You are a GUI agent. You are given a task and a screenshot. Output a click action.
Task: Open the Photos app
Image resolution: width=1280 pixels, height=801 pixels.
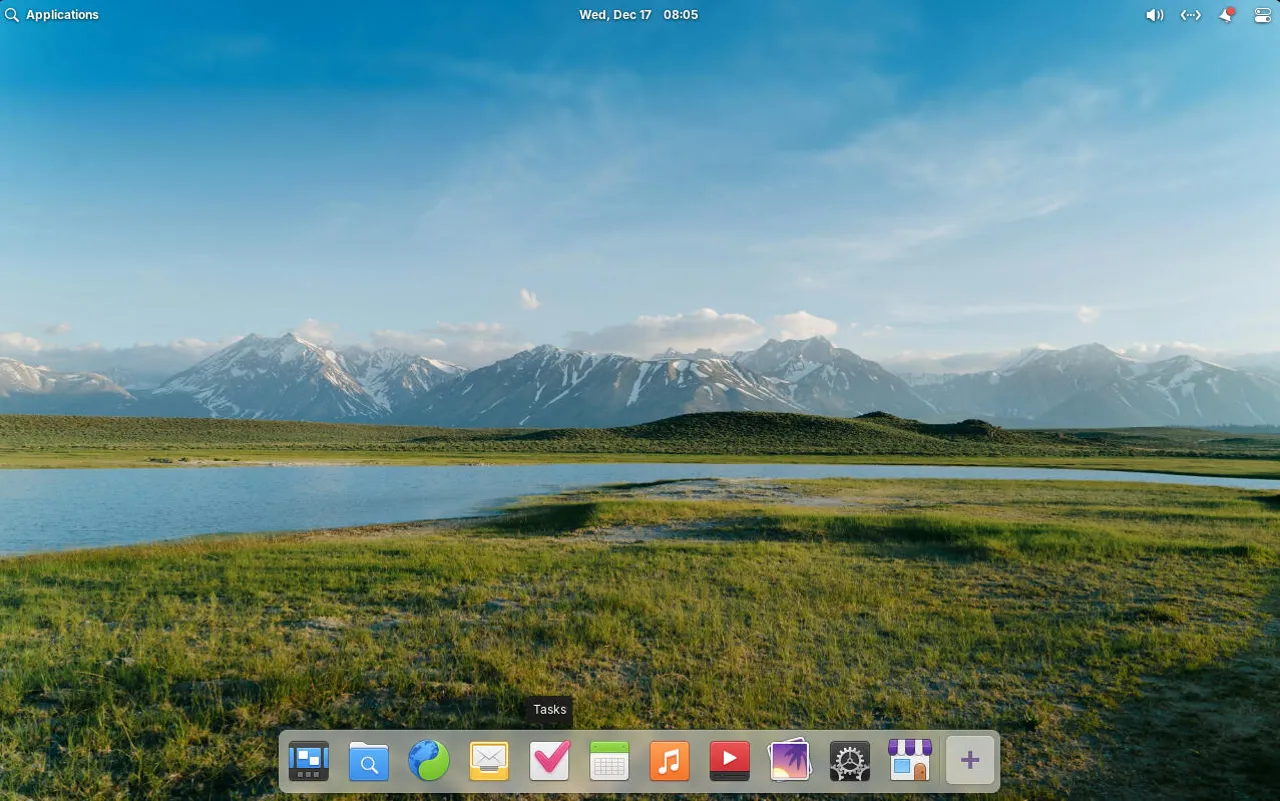click(789, 760)
